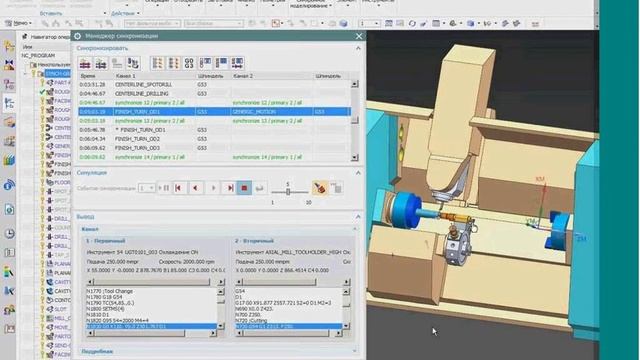Collapse the Синхронизировать section

(x=358, y=48)
